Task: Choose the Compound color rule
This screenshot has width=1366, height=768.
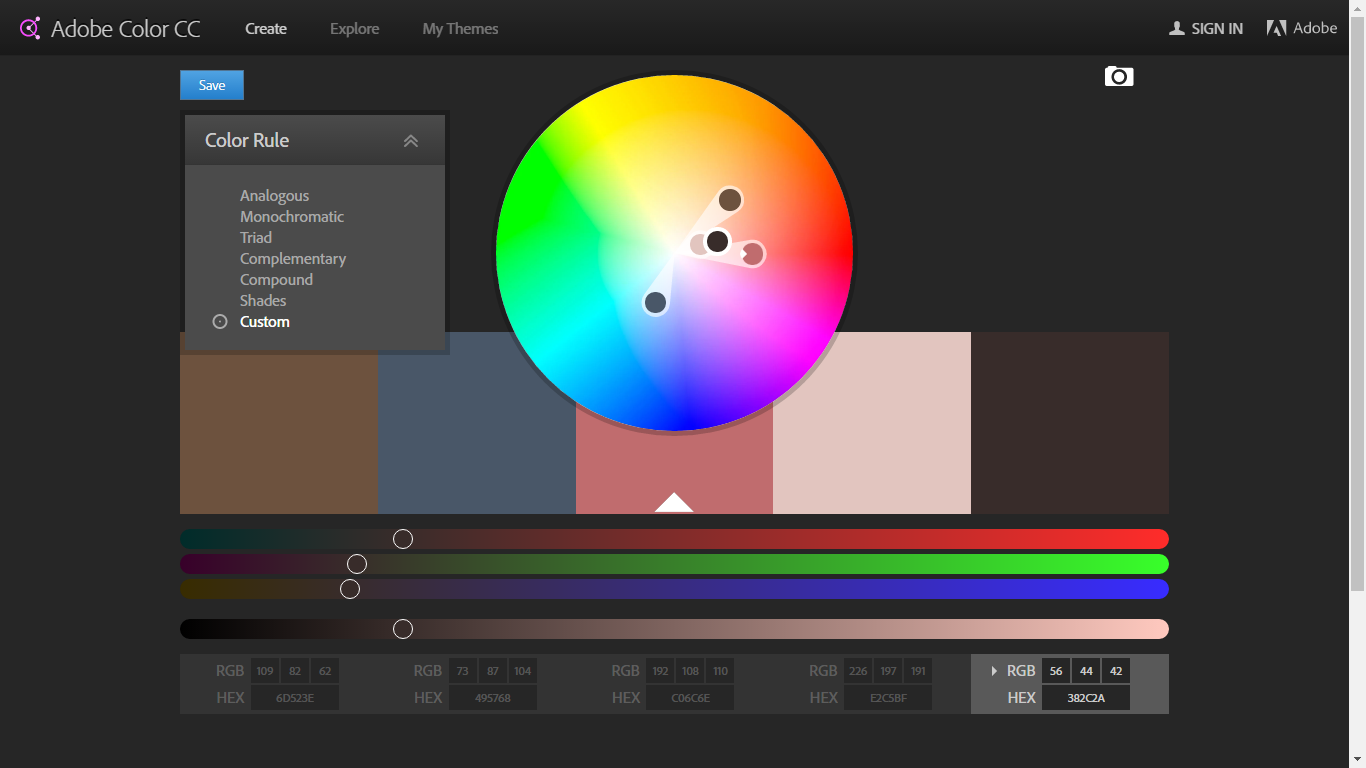Action: pyautogui.click(x=276, y=280)
